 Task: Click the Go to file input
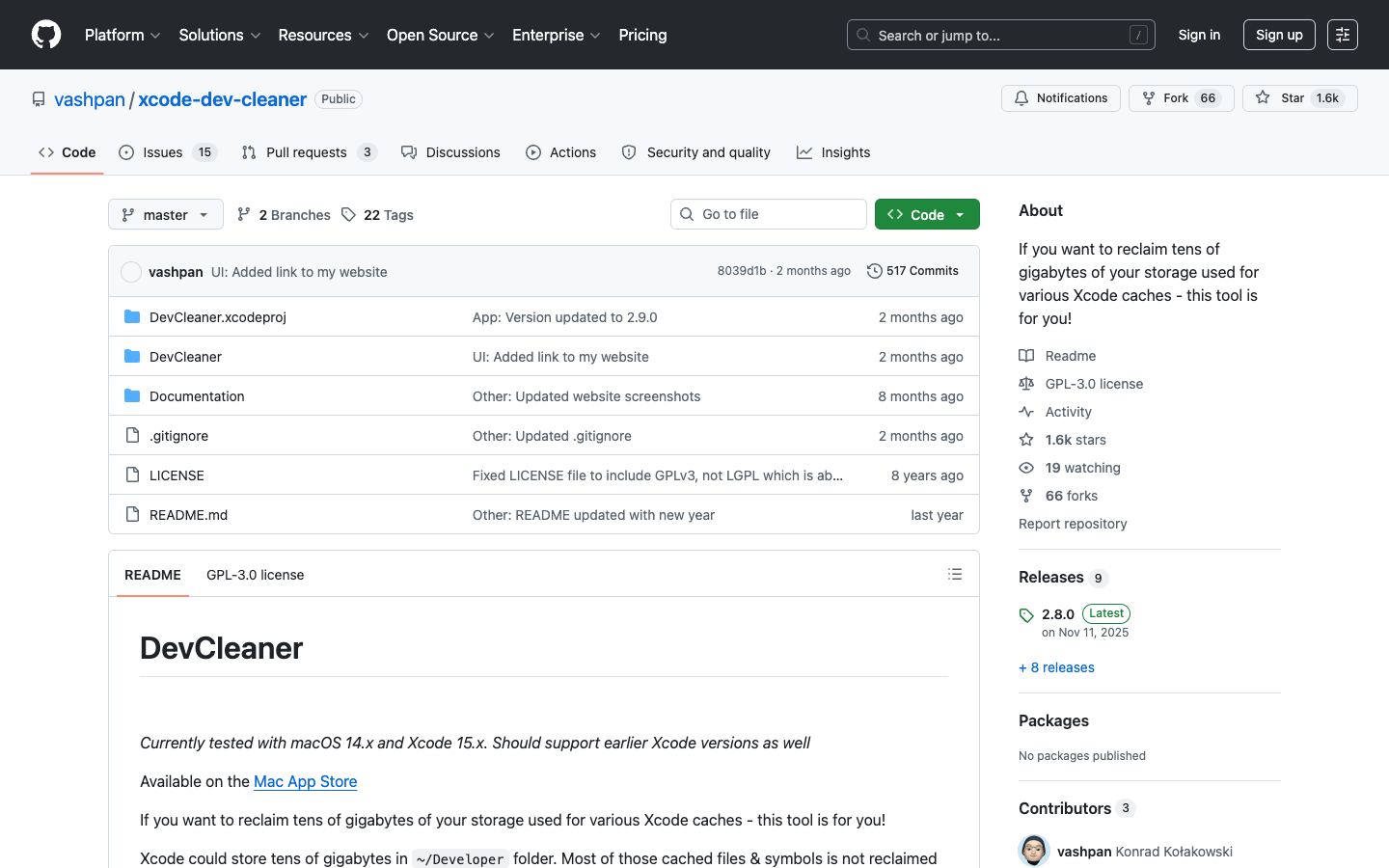click(769, 214)
